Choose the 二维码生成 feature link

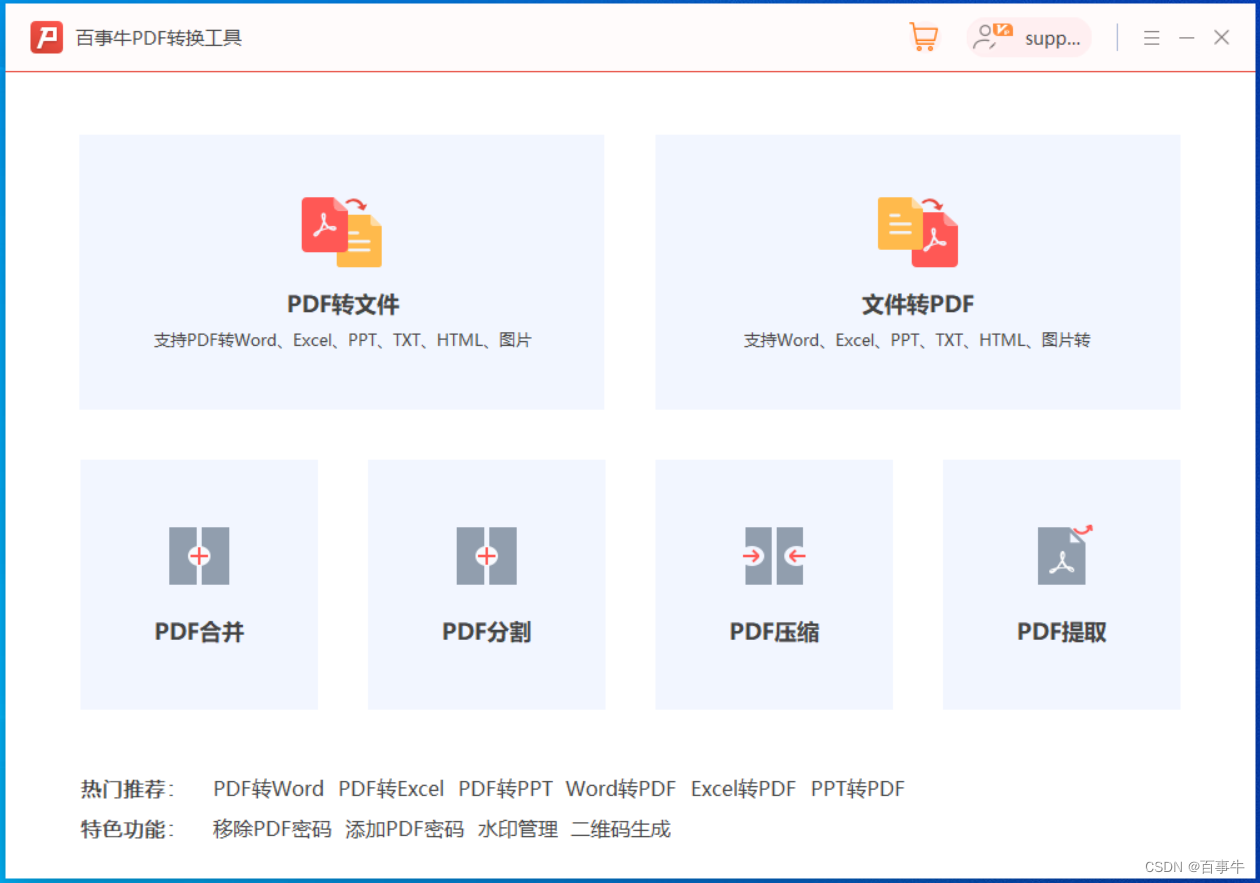(x=621, y=829)
